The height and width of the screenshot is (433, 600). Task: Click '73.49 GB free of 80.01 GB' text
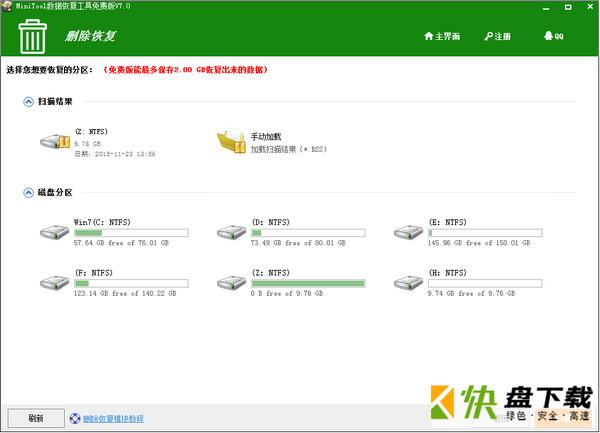(298, 243)
